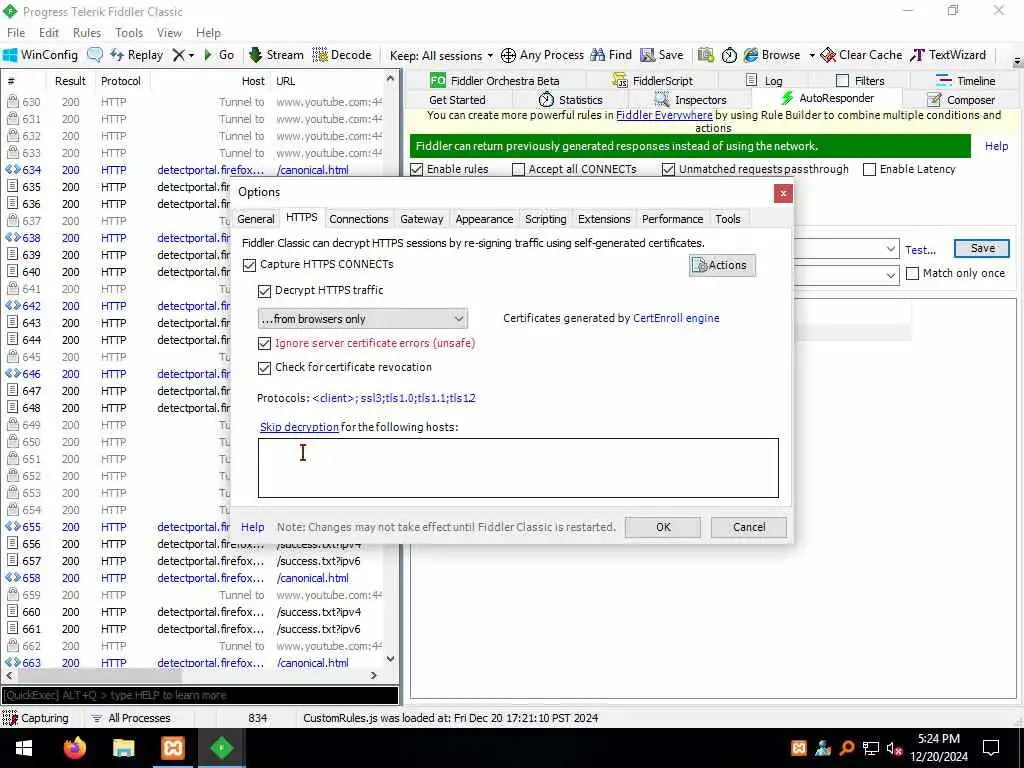Save sessions via toolbar Save icon
This screenshot has width=1024, height=768.
point(662,55)
